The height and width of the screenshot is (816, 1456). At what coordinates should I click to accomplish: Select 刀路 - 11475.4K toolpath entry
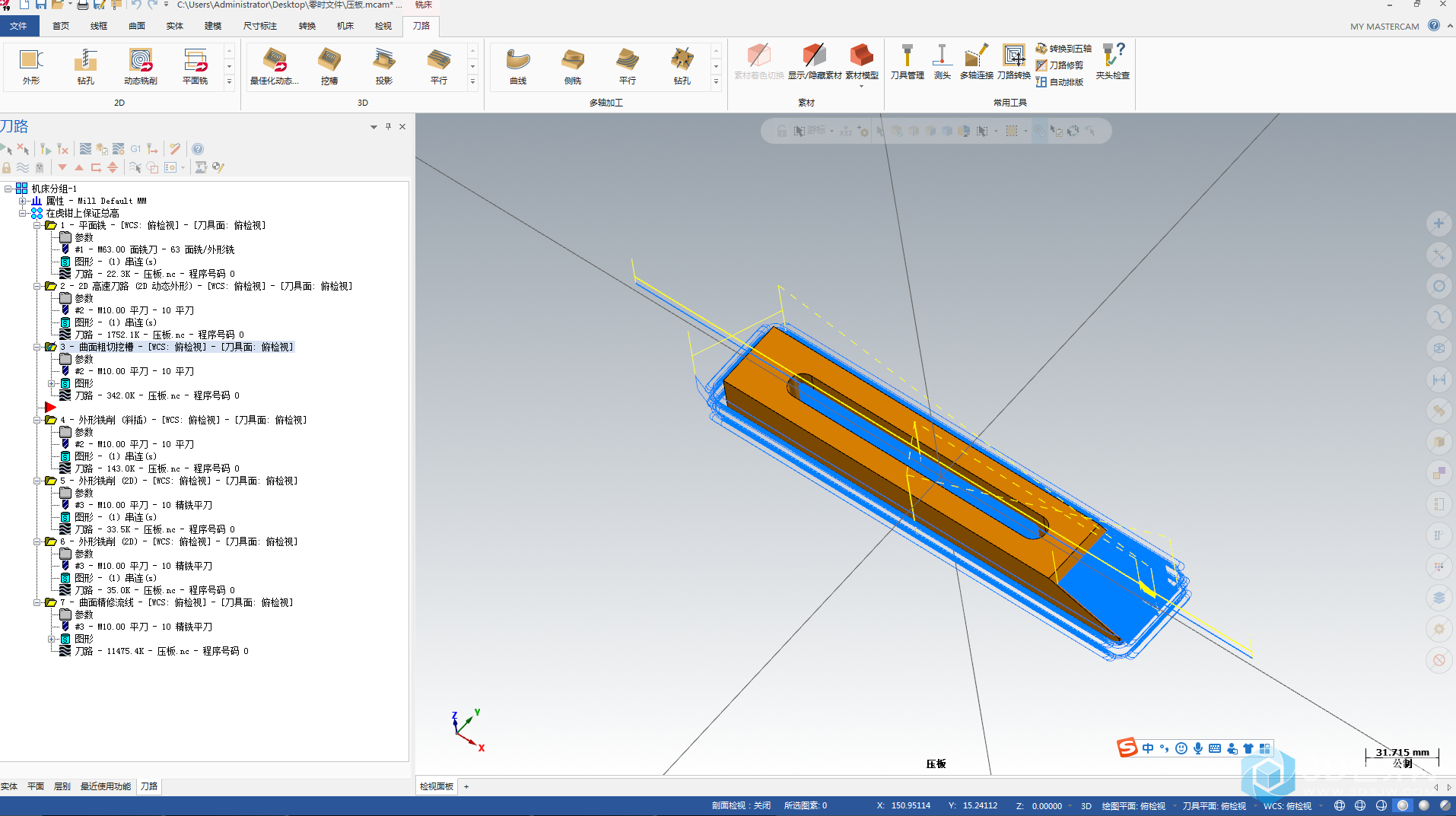point(161,651)
